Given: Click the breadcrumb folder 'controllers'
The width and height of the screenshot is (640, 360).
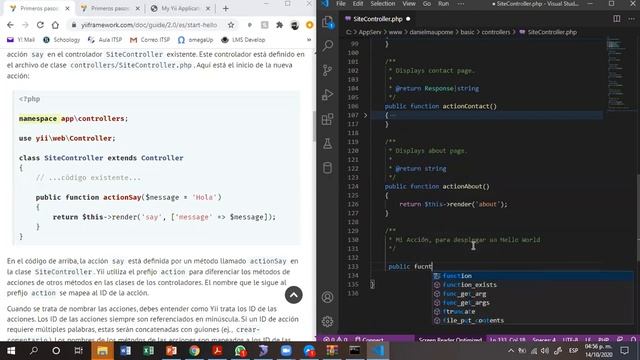Looking at the screenshot, I should pyautogui.click(x=496, y=32).
